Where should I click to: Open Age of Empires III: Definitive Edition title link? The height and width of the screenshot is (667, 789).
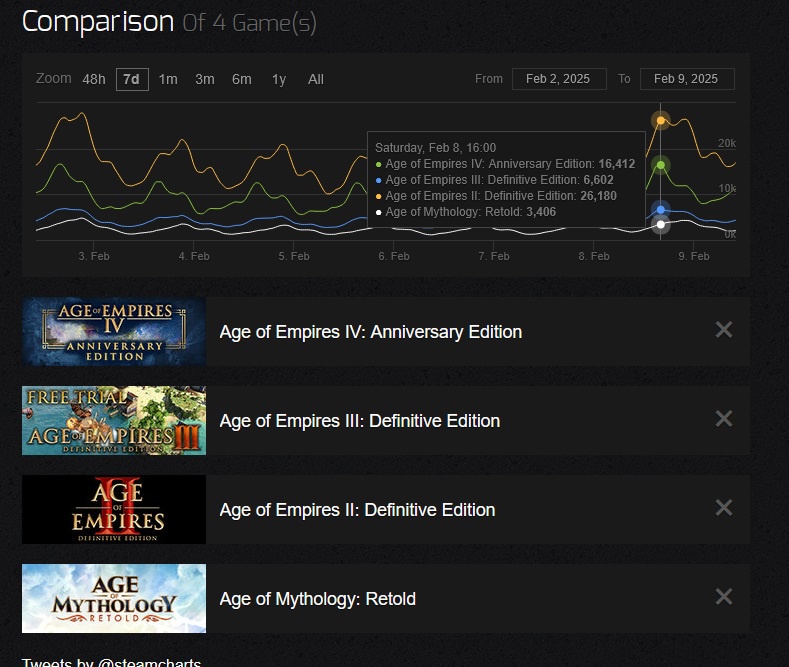pyautogui.click(x=360, y=421)
